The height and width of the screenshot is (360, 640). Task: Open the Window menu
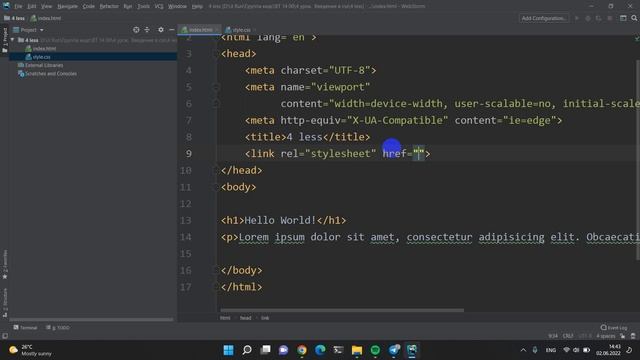pyautogui.click(x=178, y=6)
